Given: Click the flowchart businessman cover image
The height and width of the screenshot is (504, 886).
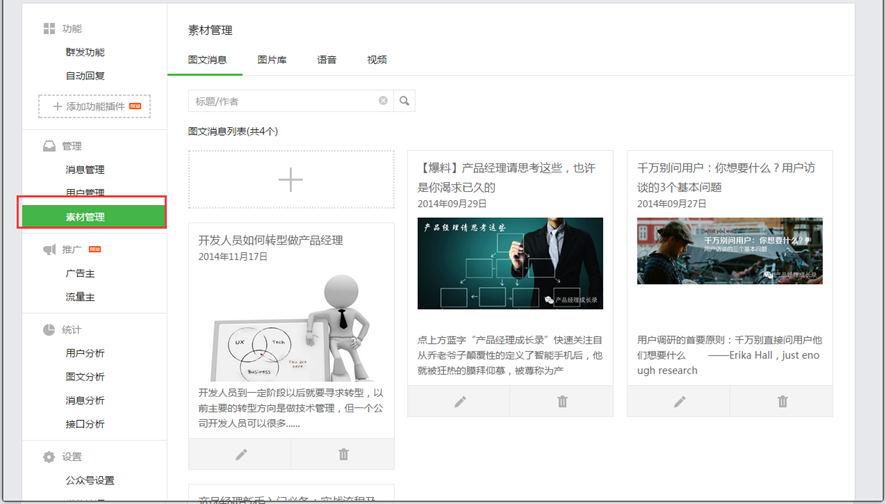Looking at the screenshot, I should click(x=510, y=263).
